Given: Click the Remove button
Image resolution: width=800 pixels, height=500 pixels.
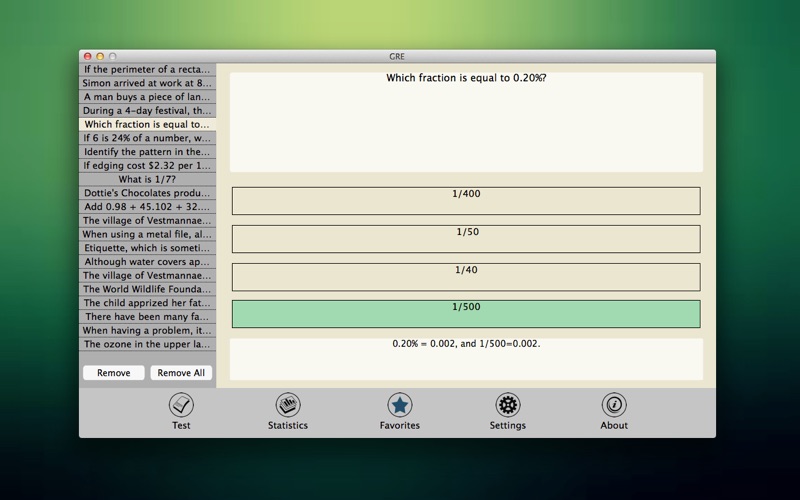Looking at the screenshot, I should coord(114,373).
